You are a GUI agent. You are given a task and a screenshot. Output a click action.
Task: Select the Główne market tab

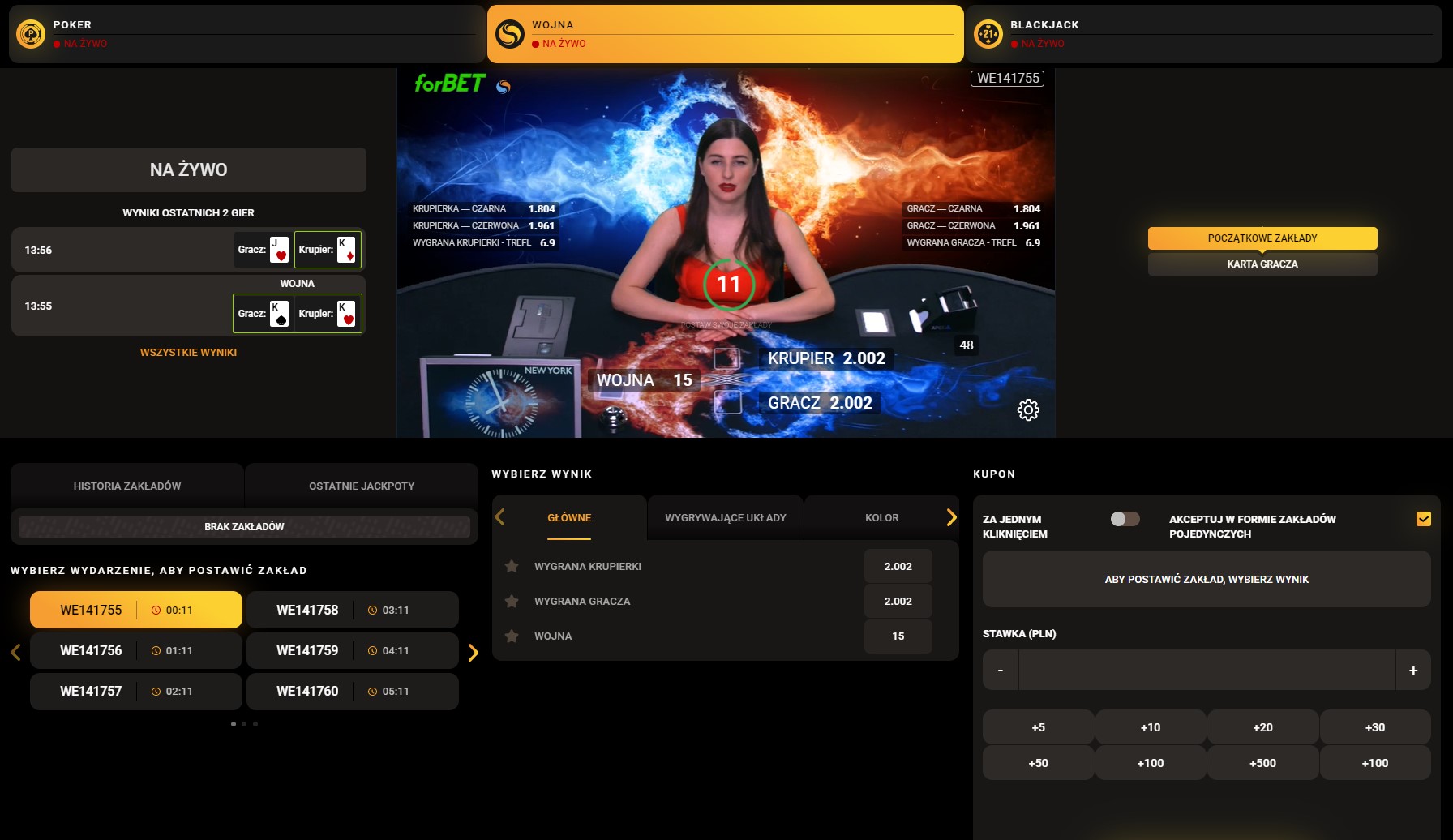coord(569,517)
